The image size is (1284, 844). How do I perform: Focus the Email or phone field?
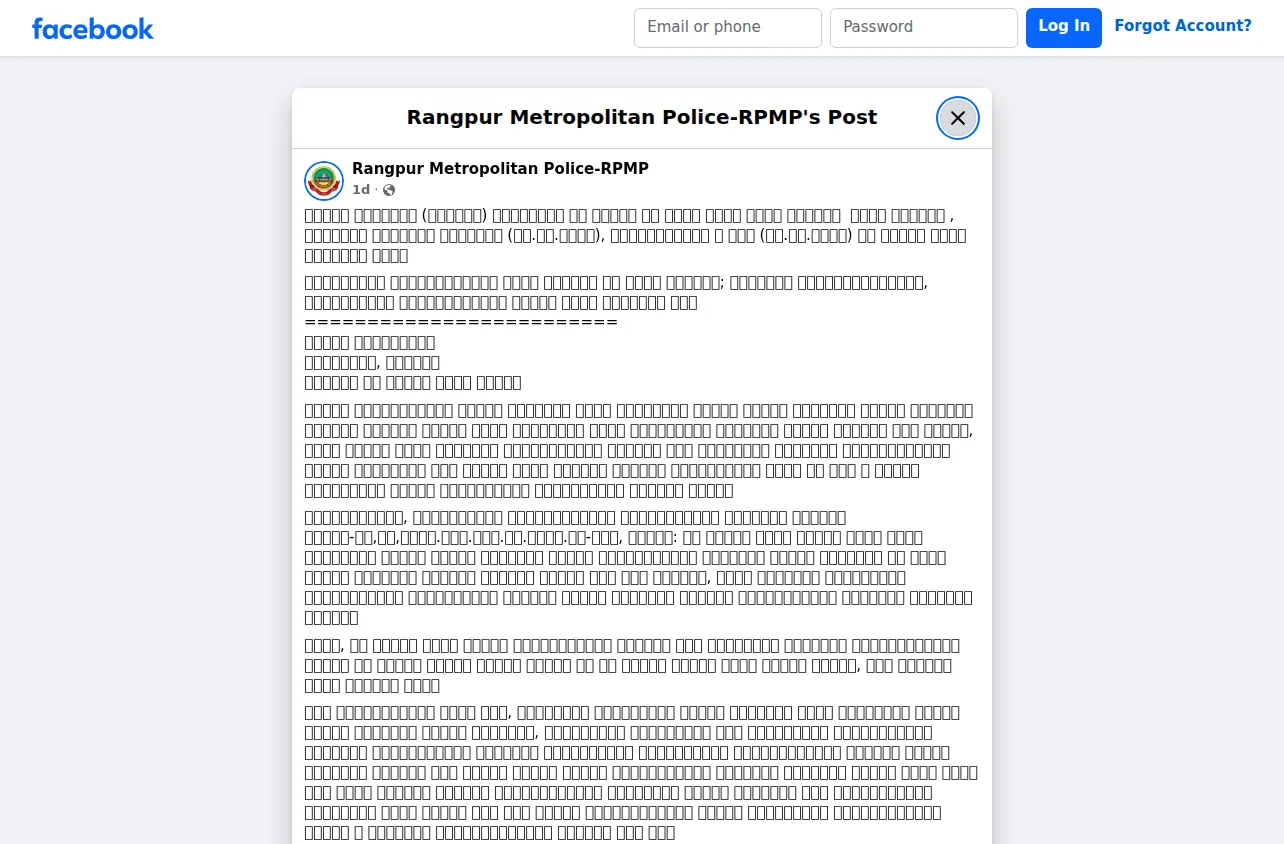pos(728,28)
